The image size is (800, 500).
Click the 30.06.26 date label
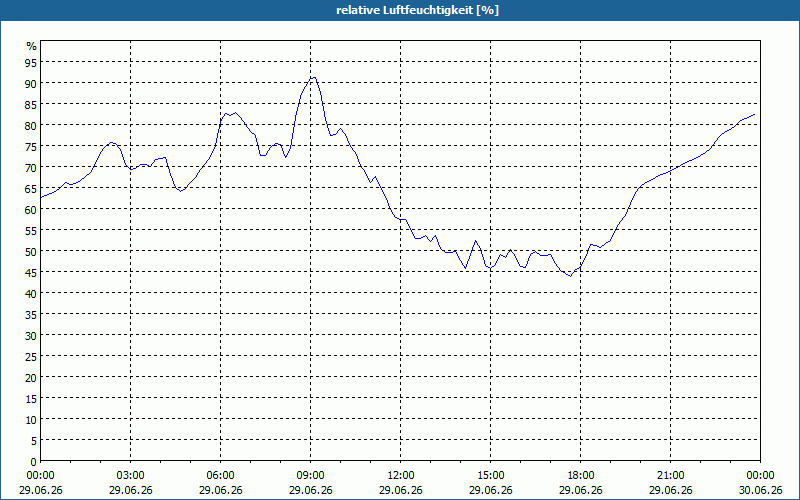tap(760, 490)
